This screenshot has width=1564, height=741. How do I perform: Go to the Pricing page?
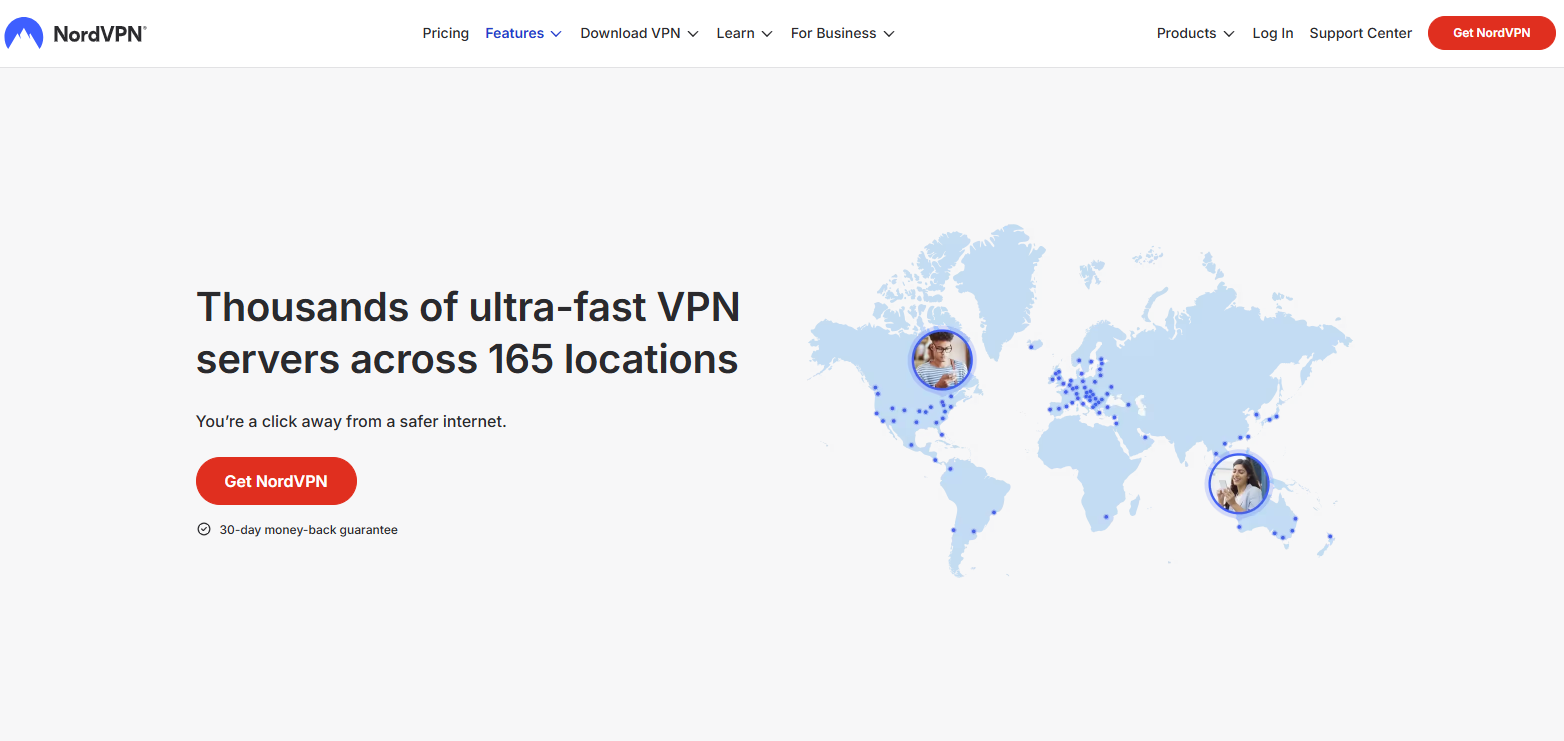[x=445, y=33]
